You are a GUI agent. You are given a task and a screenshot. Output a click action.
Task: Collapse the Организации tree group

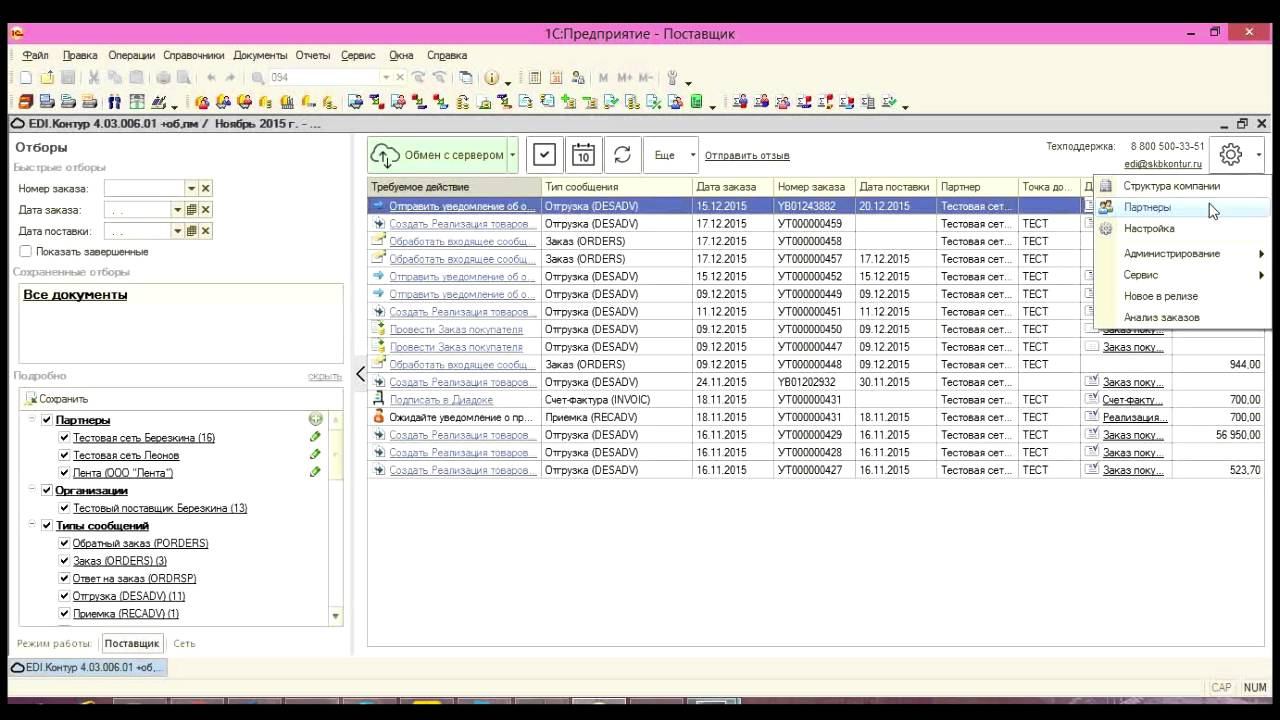33,490
